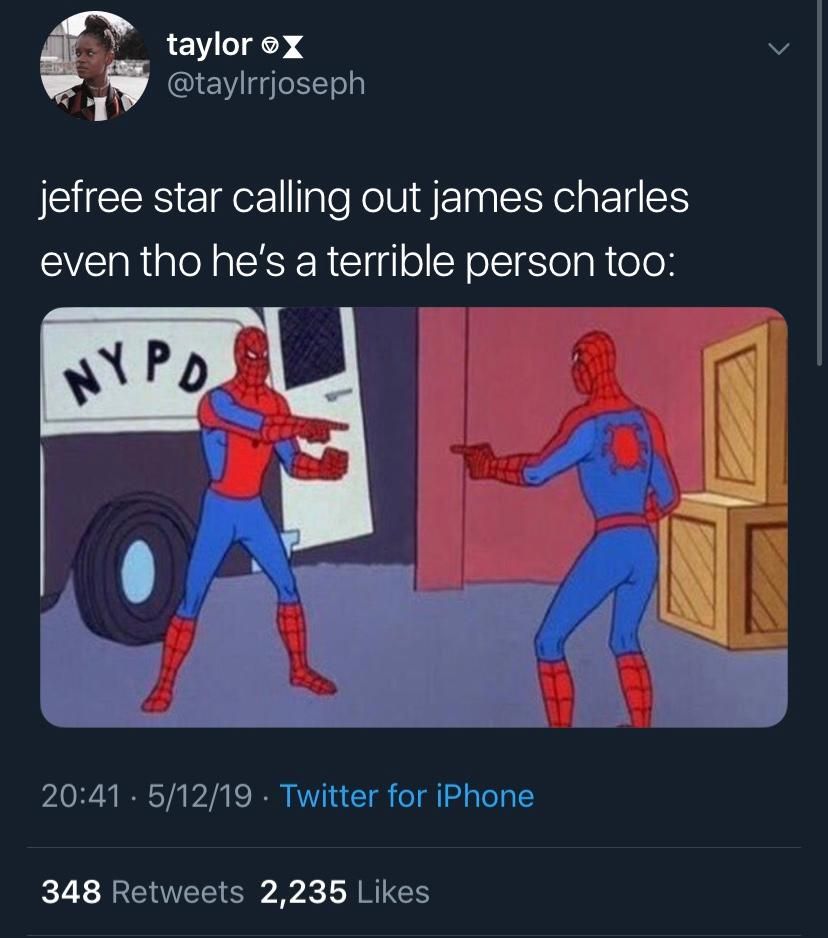
Task: Click the vertical scrollbar on right edge
Action: (820, 182)
